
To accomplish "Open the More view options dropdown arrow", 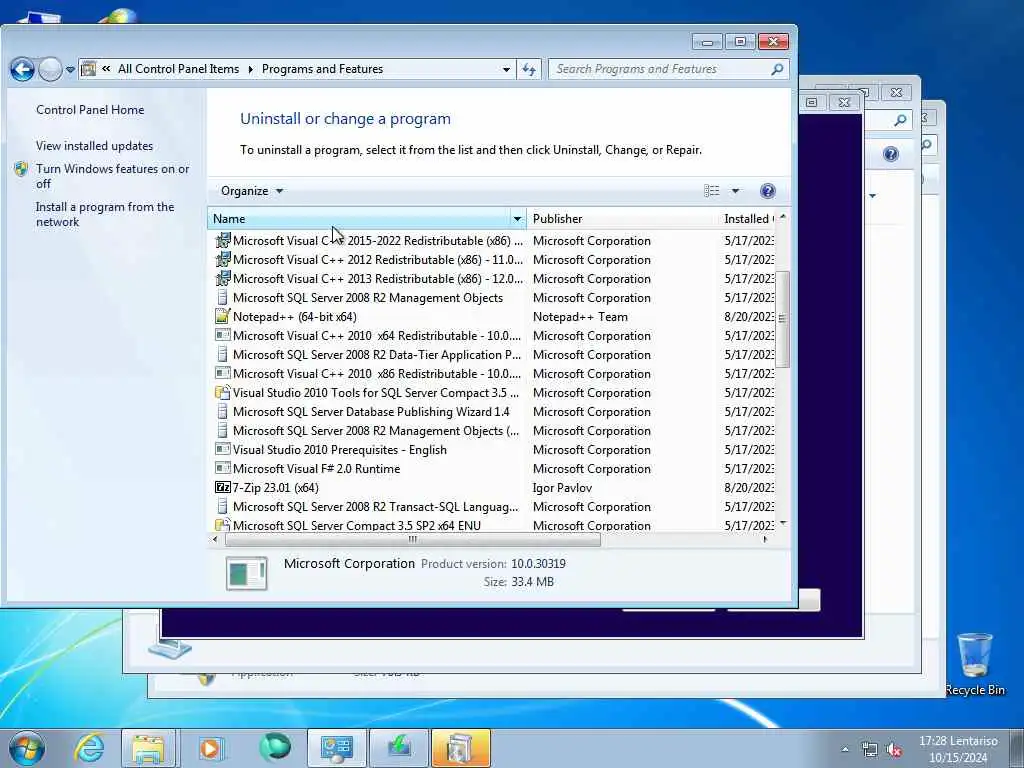I will [x=735, y=191].
